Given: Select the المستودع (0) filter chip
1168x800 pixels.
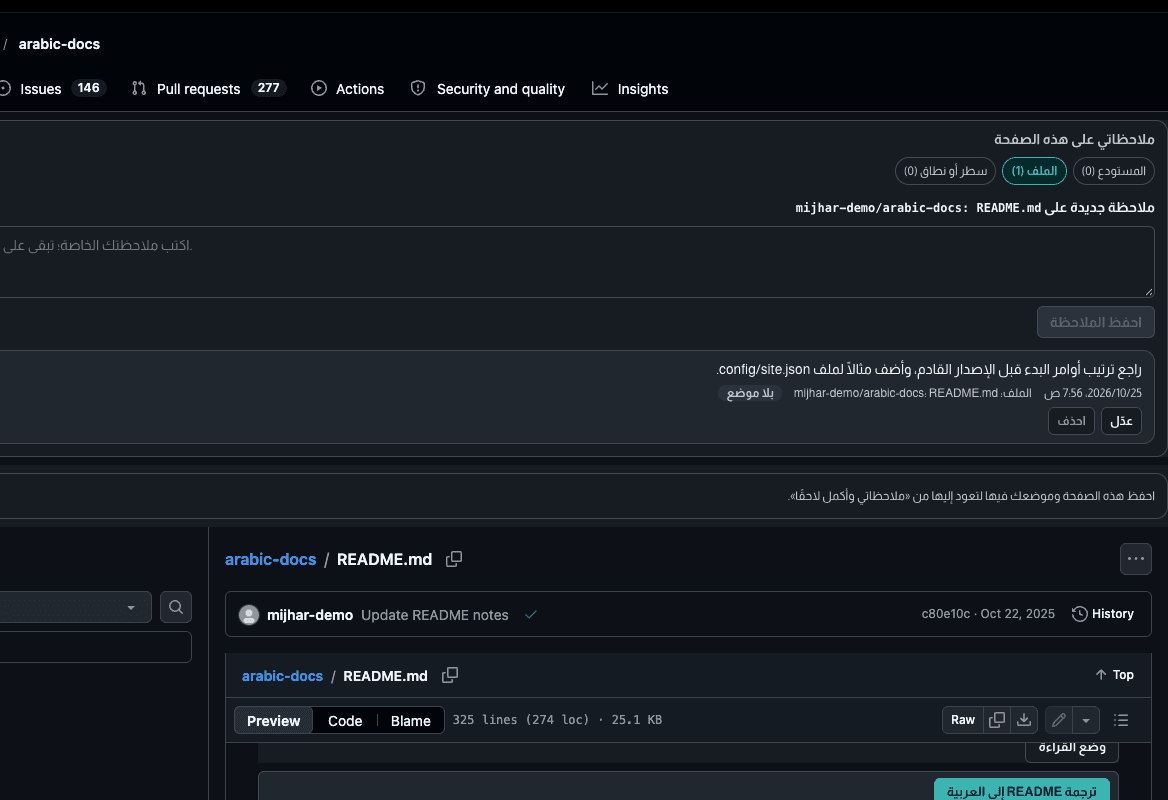Looking at the screenshot, I should tap(1114, 171).
